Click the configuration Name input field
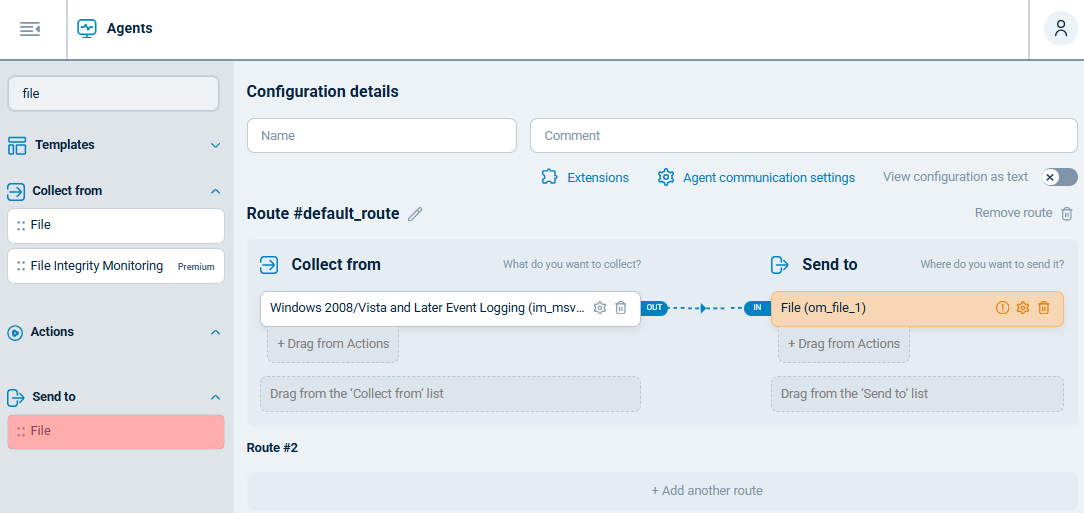This screenshot has width=1084, height=513. click(381, 136)
